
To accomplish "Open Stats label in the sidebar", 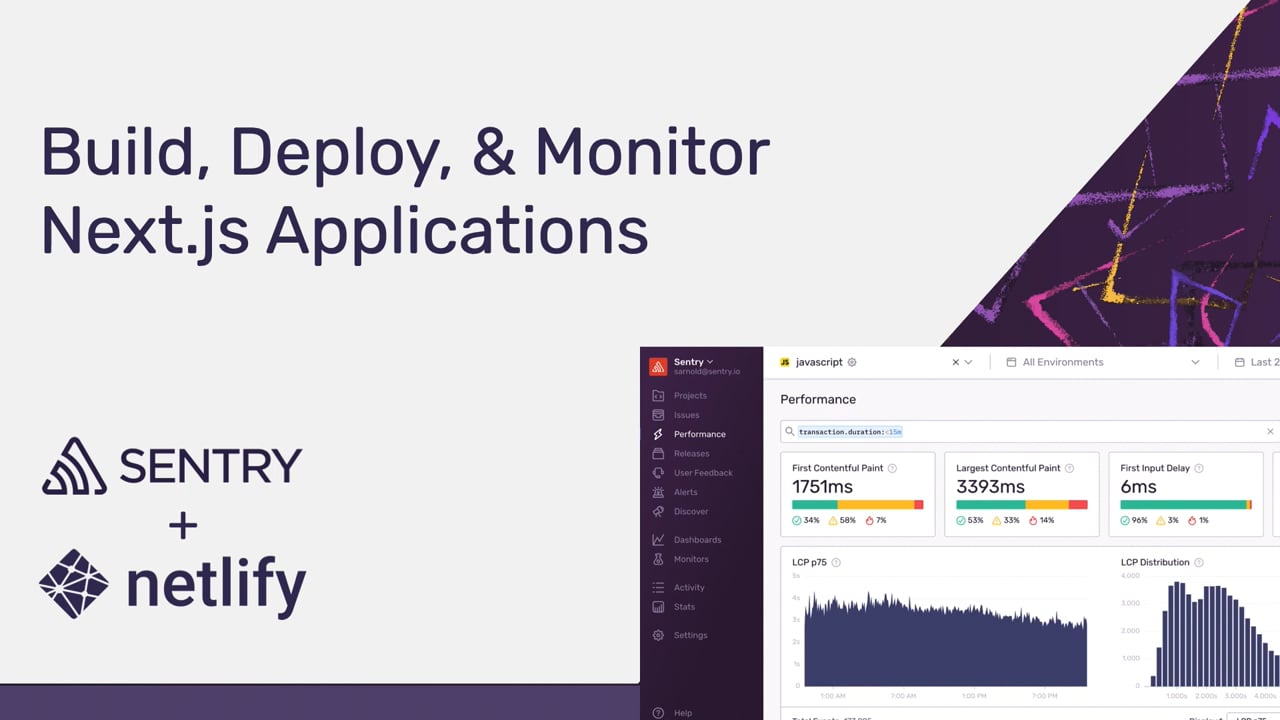I will [x=685, y=607].
